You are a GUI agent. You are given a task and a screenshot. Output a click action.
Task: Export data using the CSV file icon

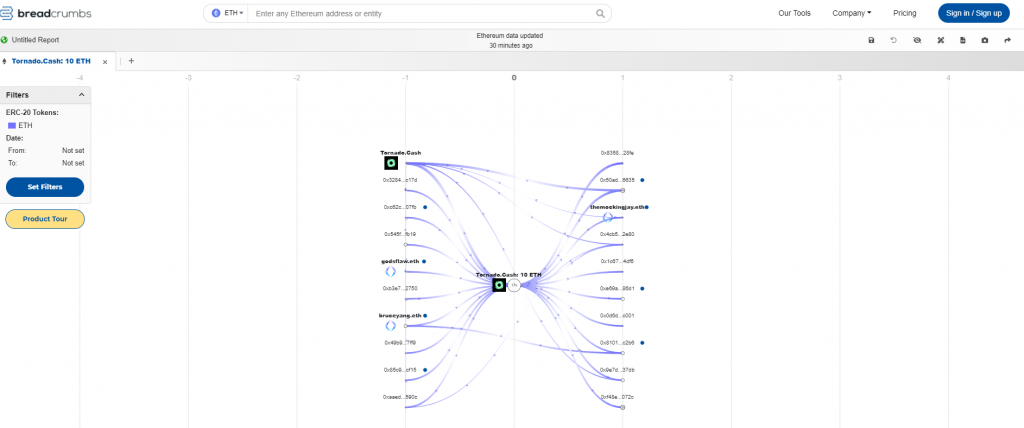963,41
